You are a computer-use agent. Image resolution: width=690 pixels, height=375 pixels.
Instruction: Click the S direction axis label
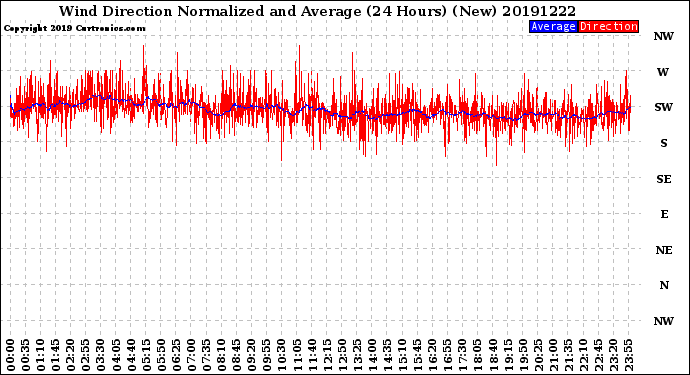664,143
